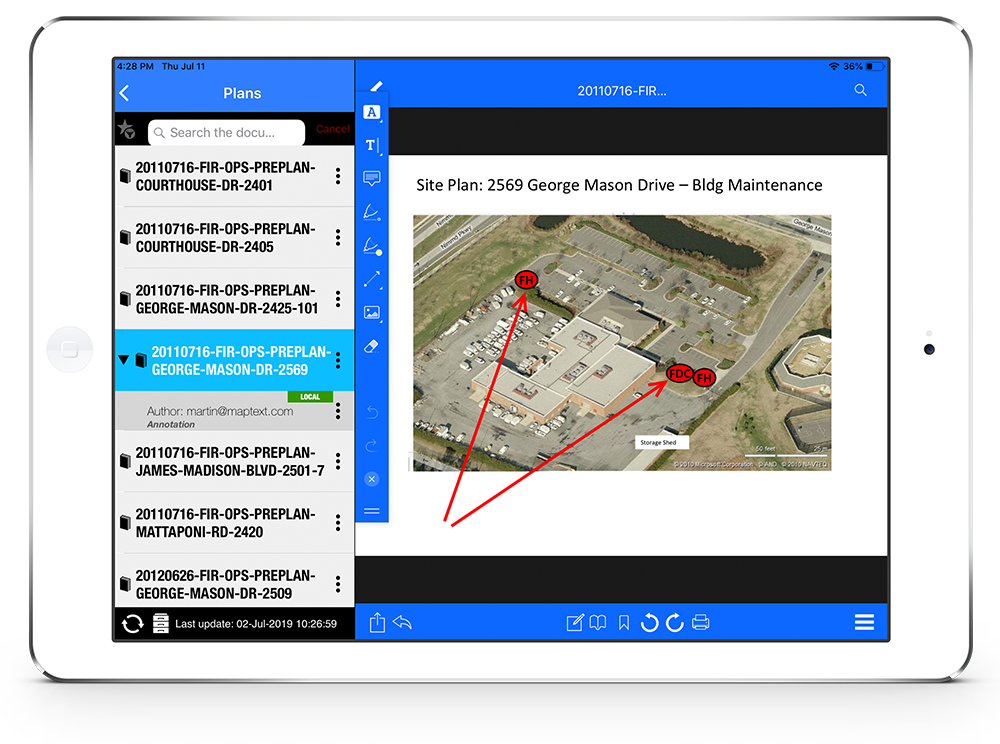Undo the last annotation

372,412
